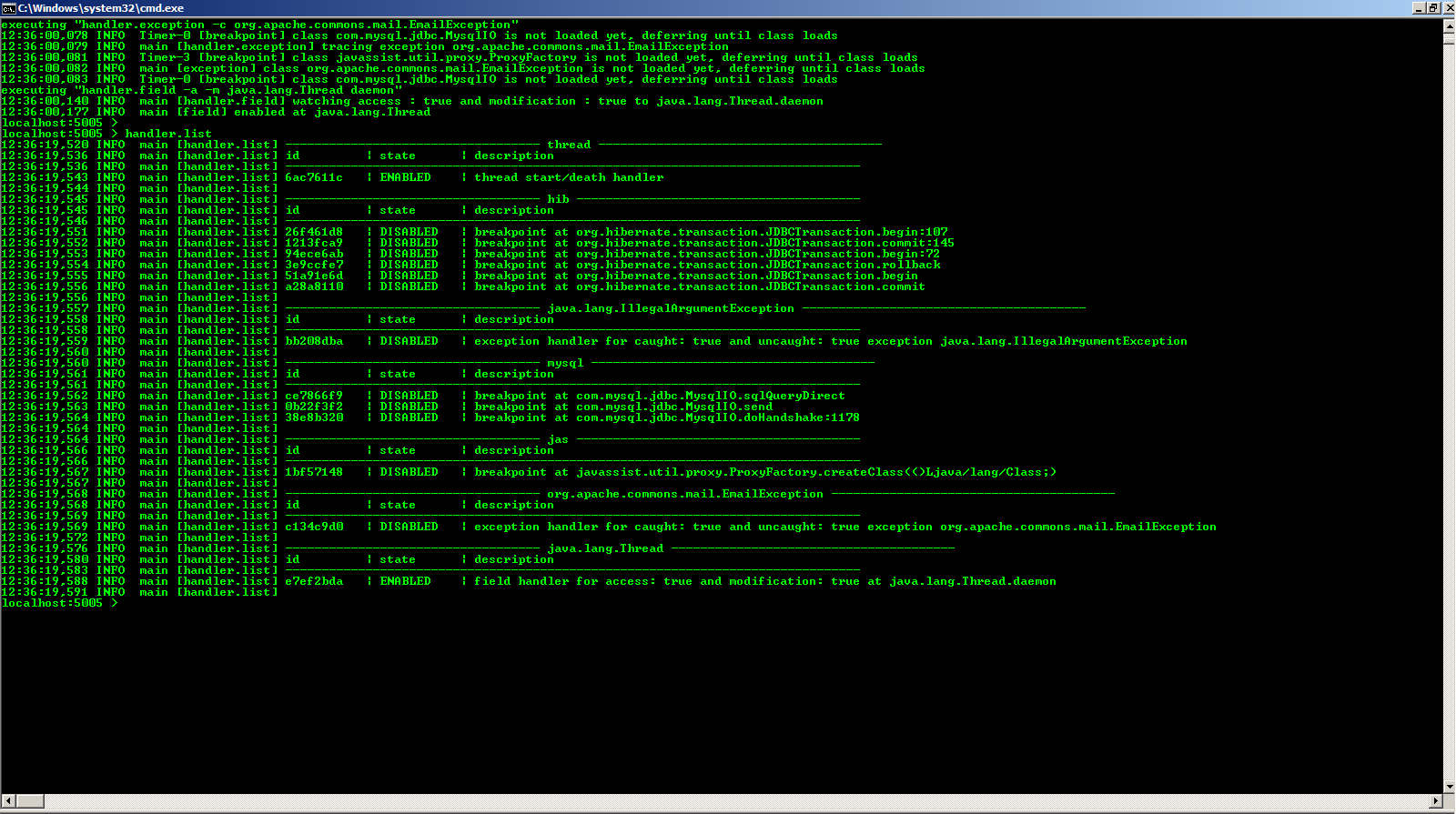Screen dimensions: 1456x814
Task: Click JDBCTransaction.commit:145 breakpoint description
Action: (x=714, y=243)
